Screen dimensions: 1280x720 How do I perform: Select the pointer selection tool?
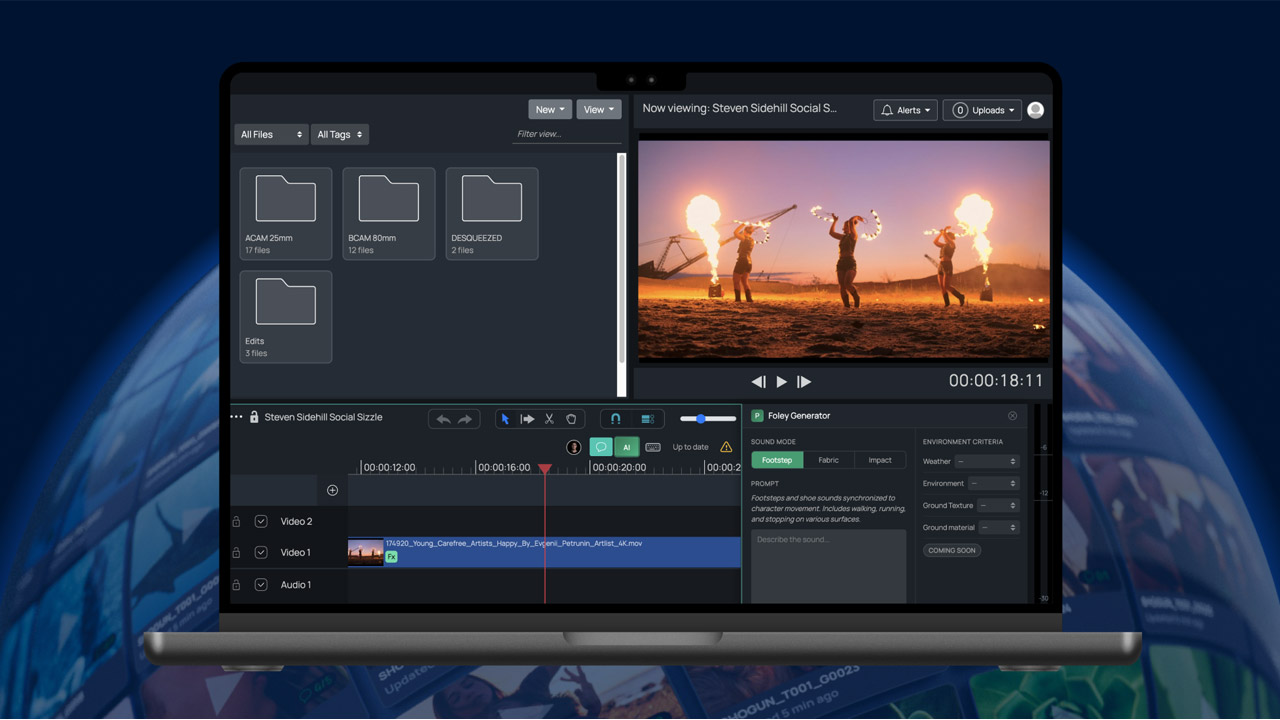tap(505, 419)
